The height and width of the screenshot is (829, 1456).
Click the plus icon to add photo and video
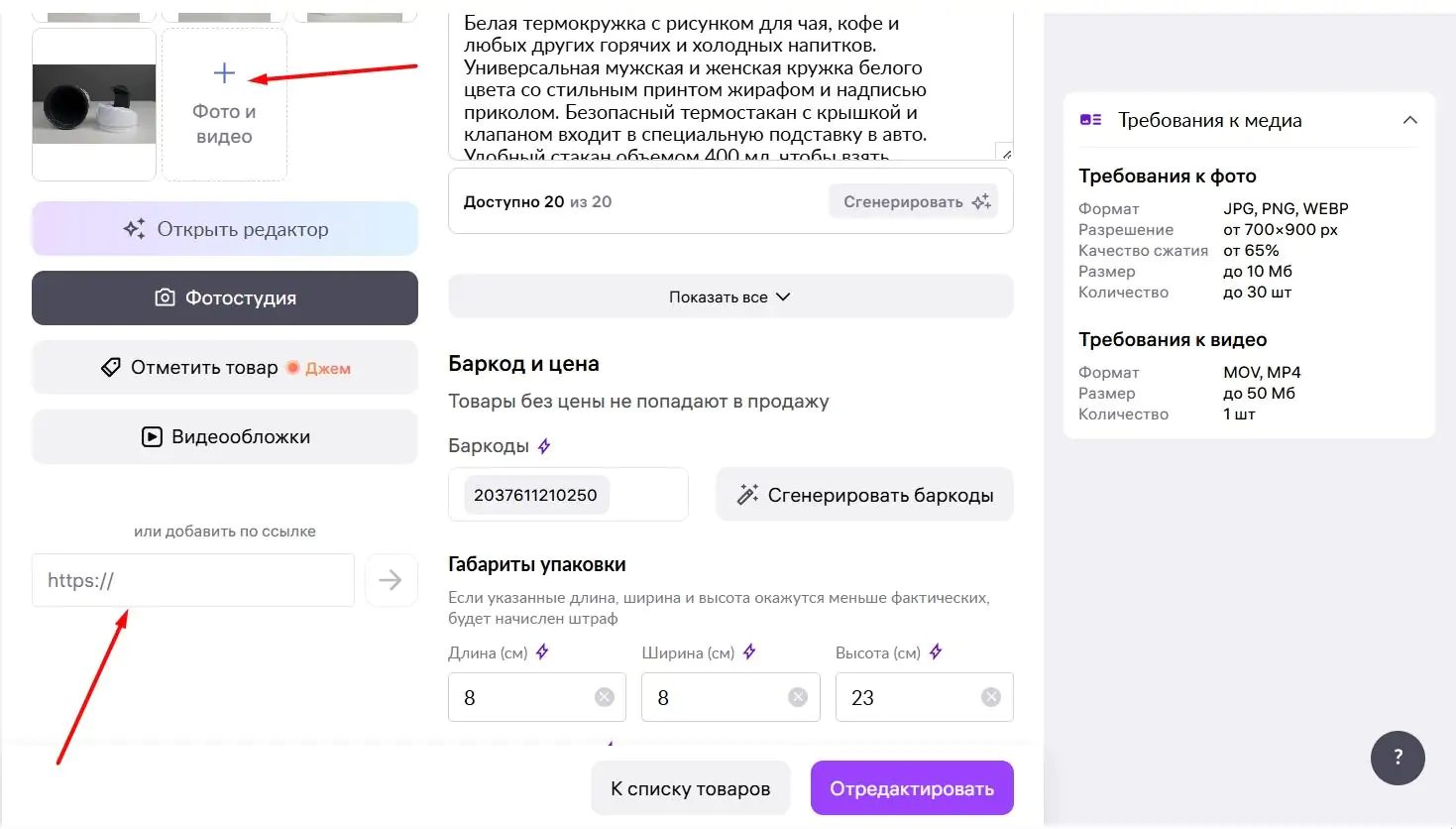click(x=224, y=73)
